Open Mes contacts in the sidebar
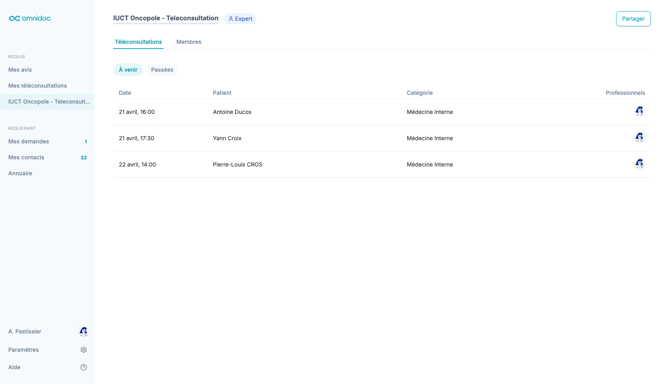Image resolution: width=670 pixels, height=384 pixels. (x=26, y=157)
